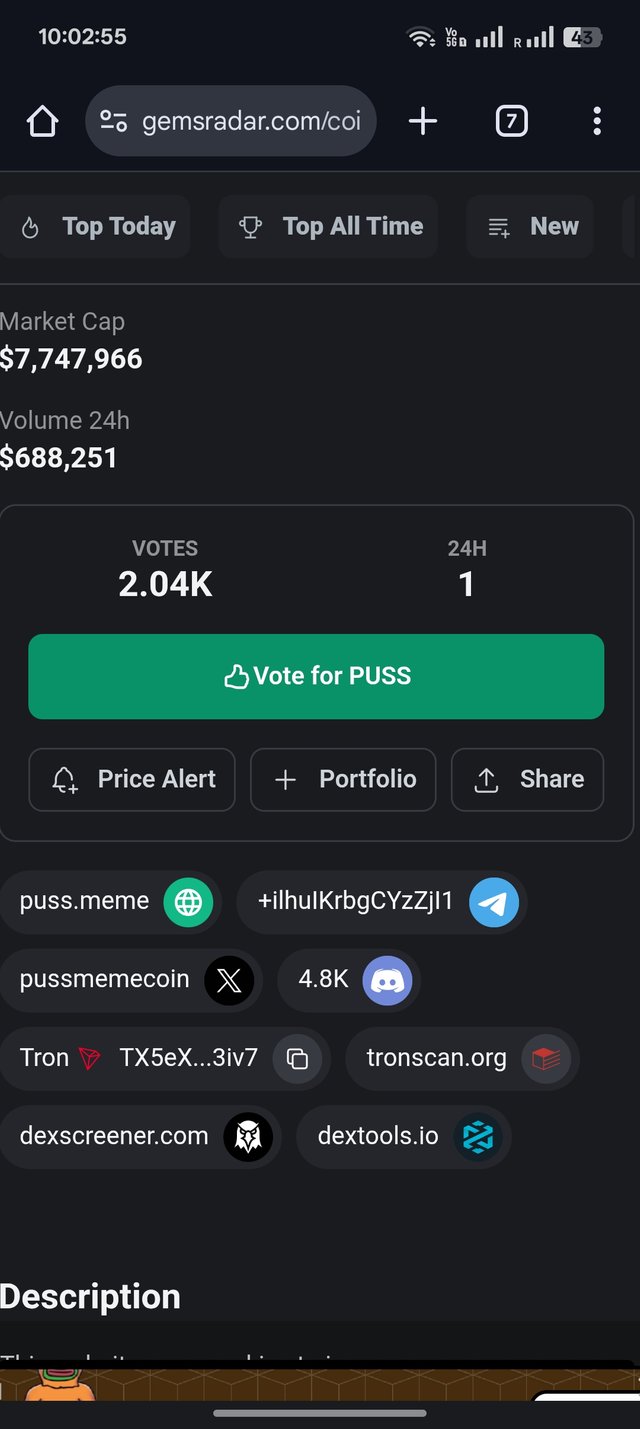This screenshot has height=1429, width=640.
Task: Open the Telegram group link
Action: pos(382,901)
